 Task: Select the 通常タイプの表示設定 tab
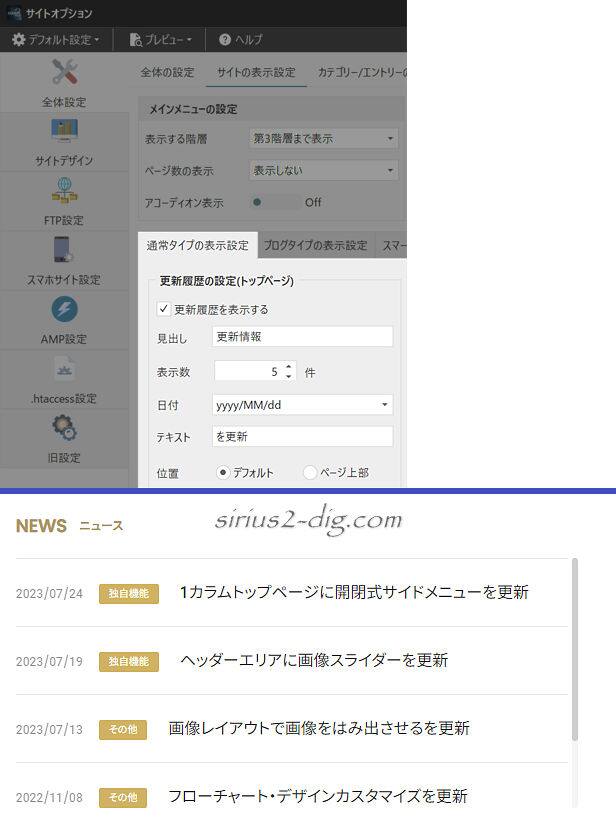pos(197,245)
